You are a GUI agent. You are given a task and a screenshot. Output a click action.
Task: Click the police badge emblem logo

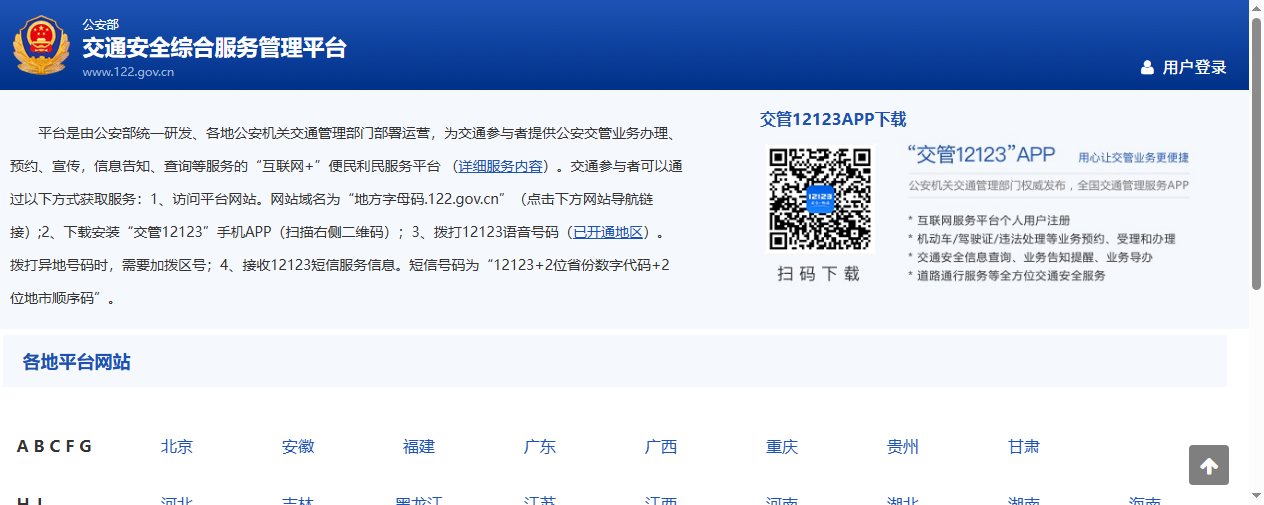click(x=41, y=45)
